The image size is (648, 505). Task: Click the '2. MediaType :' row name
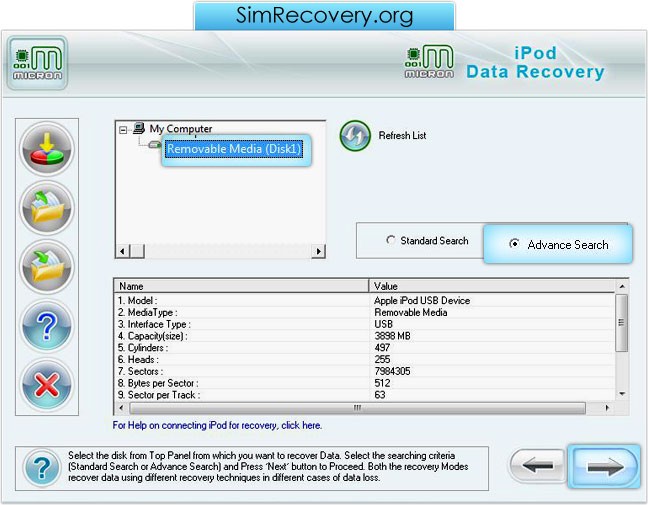[148, 312]
